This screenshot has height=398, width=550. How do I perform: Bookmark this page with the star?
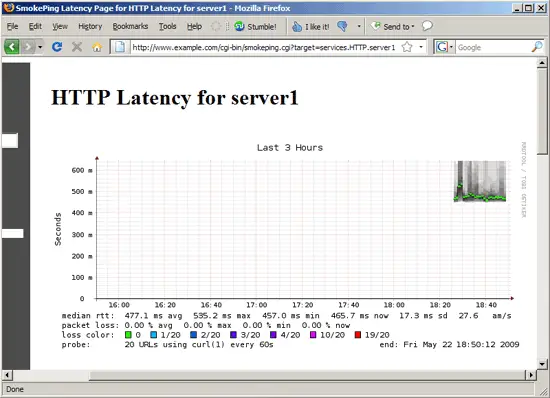coord(407,47)
